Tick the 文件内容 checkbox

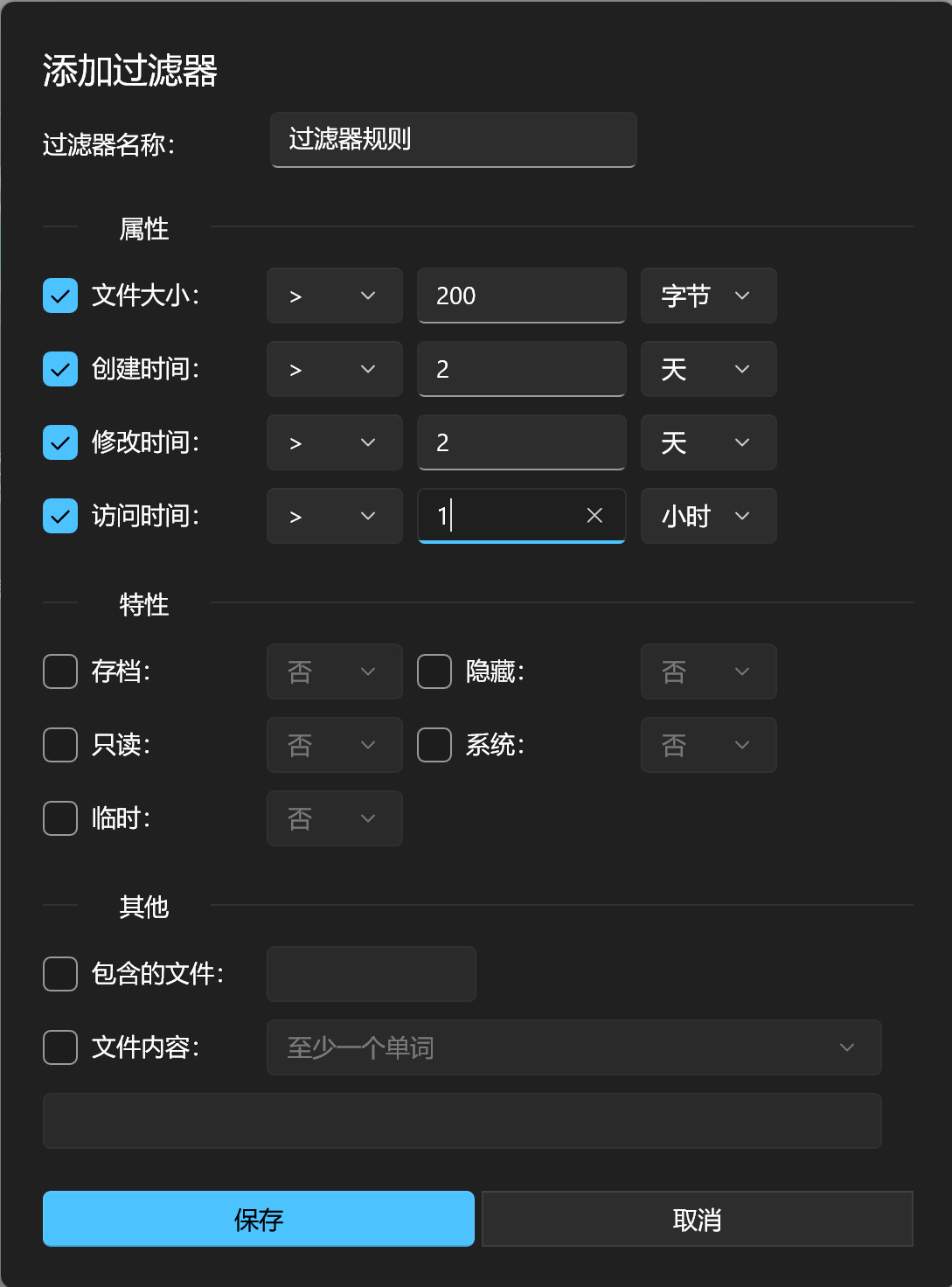pos(60,1047)
